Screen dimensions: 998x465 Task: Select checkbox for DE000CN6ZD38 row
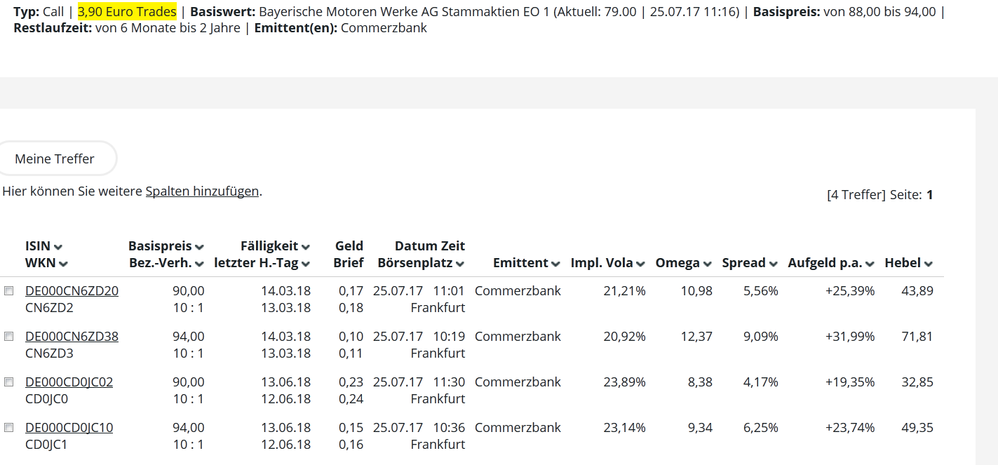coord(9,337)
